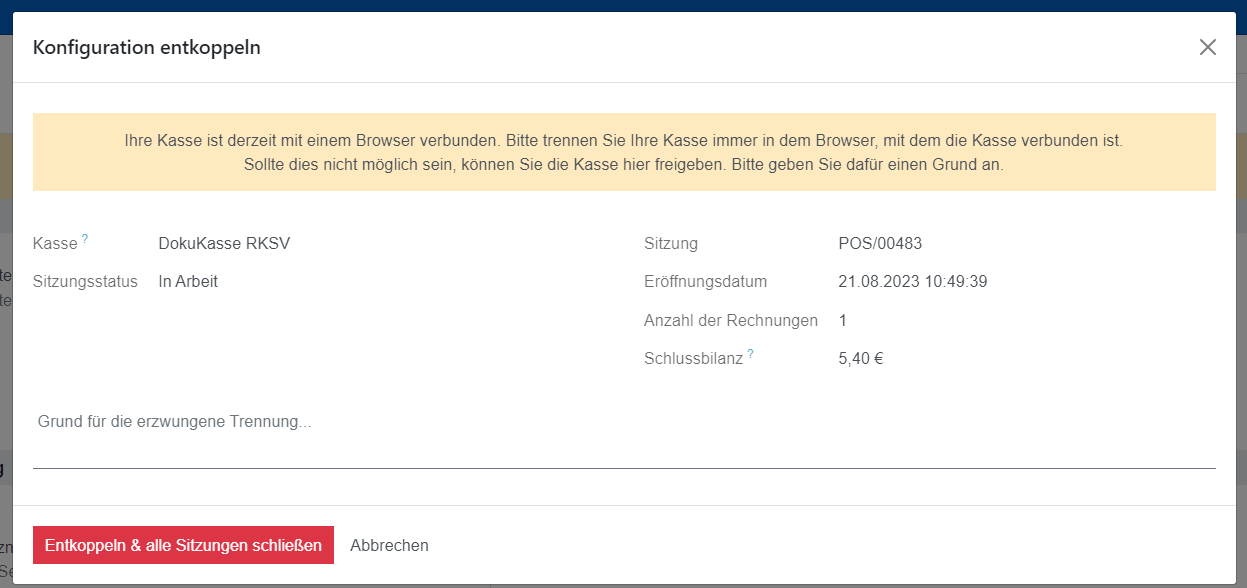Click the Anzahl der Rechnungen label
This screenshot has width=1247, height=588.
pyautogui.click(x=730, y=321)
